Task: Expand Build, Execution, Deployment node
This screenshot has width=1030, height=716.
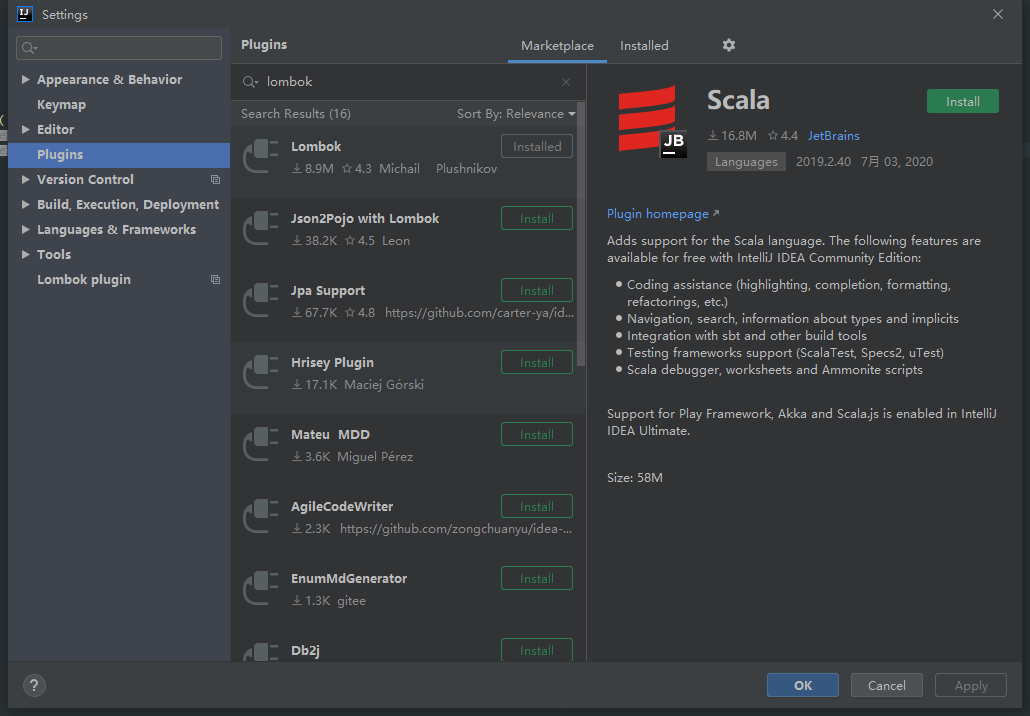Action: click(26, 204)
